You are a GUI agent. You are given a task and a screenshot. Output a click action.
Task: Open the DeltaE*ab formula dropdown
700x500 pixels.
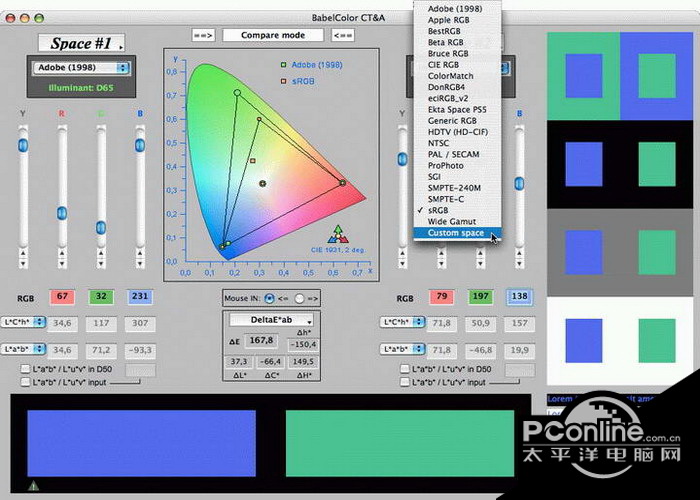271,320
